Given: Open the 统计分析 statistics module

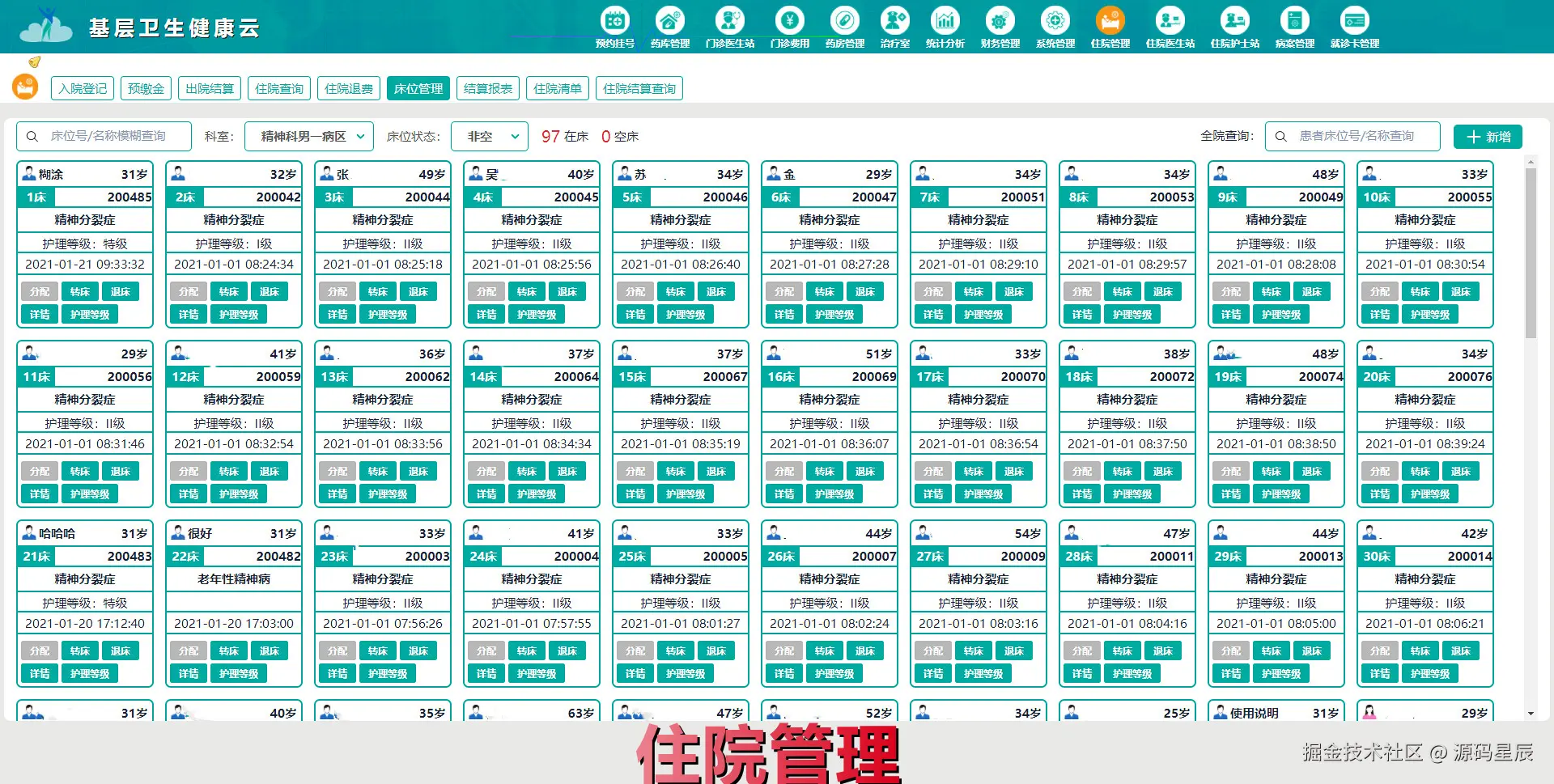Looking at the screenshot, I should (945, 27).
